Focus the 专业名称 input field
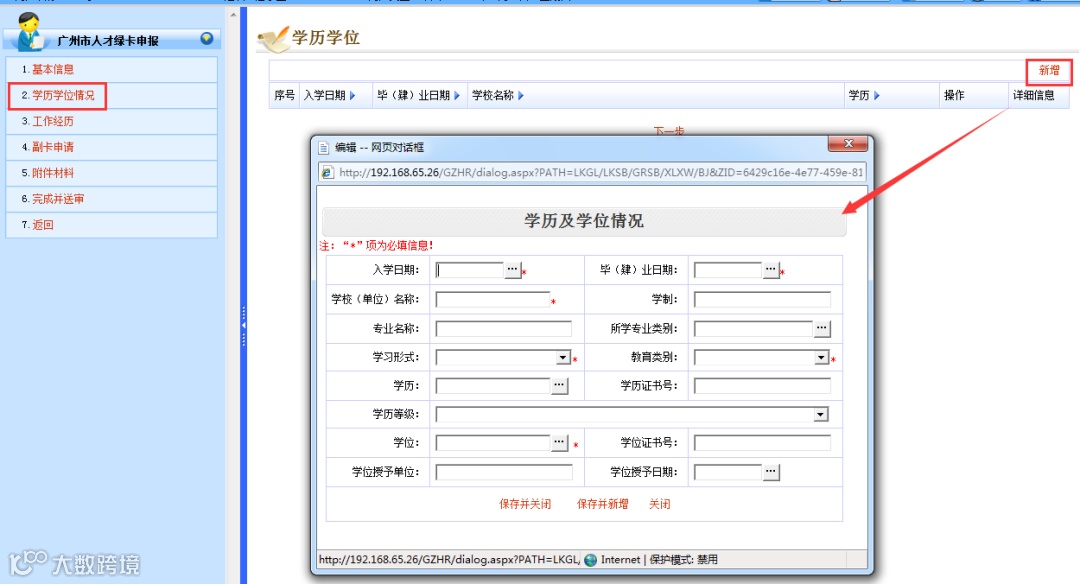1080x584 pixels. click(x=503, y=328)
